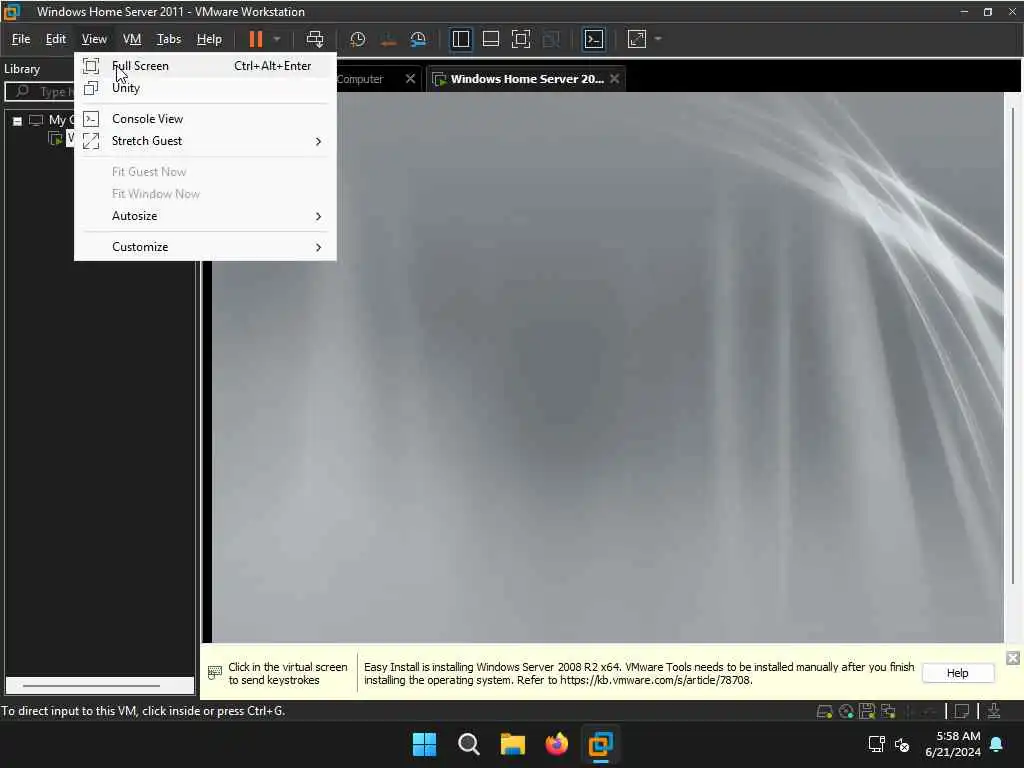The image size is (1024, 768).
Task: Open the Edit menu
Action: click(56, 39)
